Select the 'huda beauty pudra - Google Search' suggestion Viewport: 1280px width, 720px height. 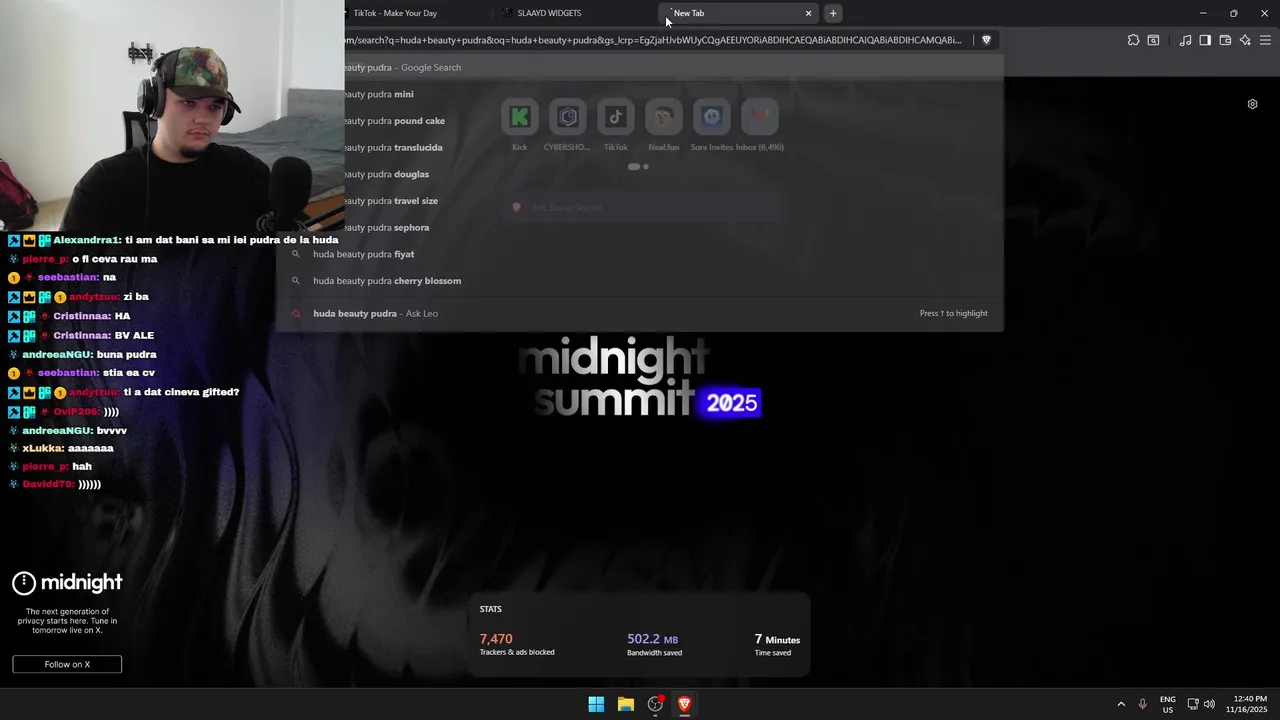[640, 67]
